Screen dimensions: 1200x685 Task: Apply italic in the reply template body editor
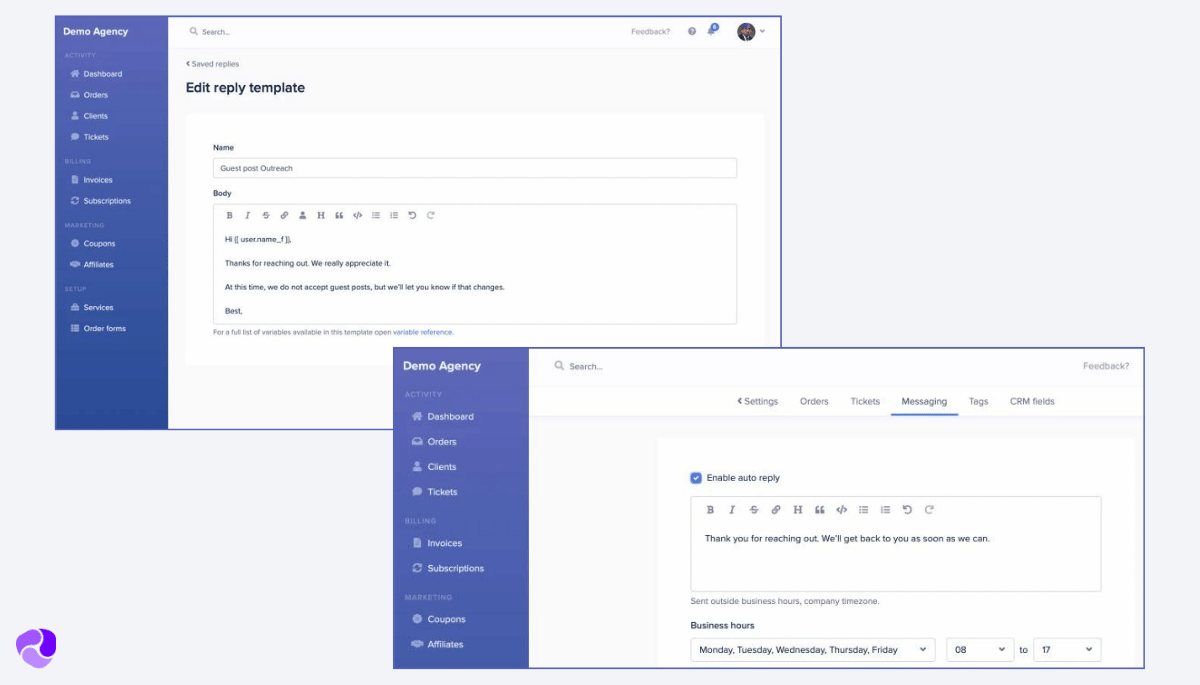[x=247, y=215]
